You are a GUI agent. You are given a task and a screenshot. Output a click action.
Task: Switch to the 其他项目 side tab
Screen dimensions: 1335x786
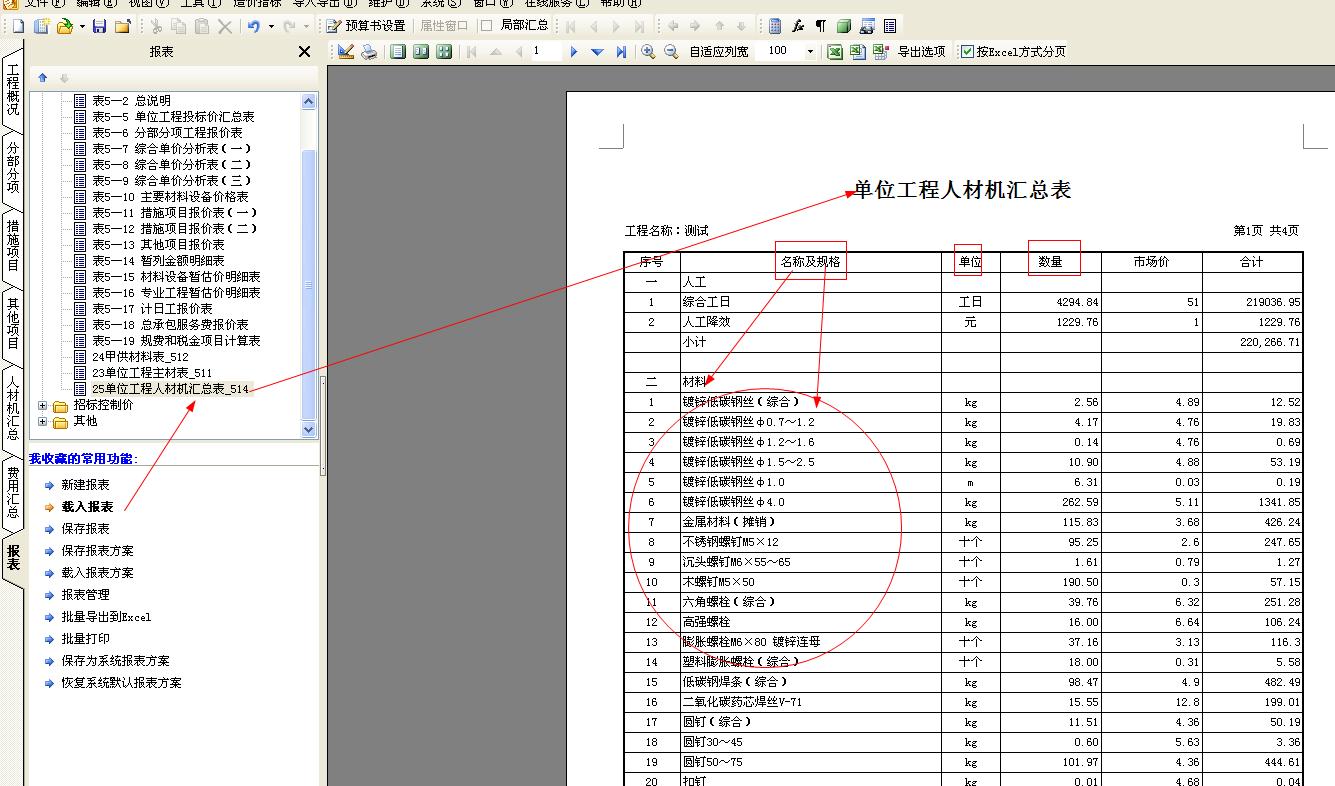tap(13, 323)
